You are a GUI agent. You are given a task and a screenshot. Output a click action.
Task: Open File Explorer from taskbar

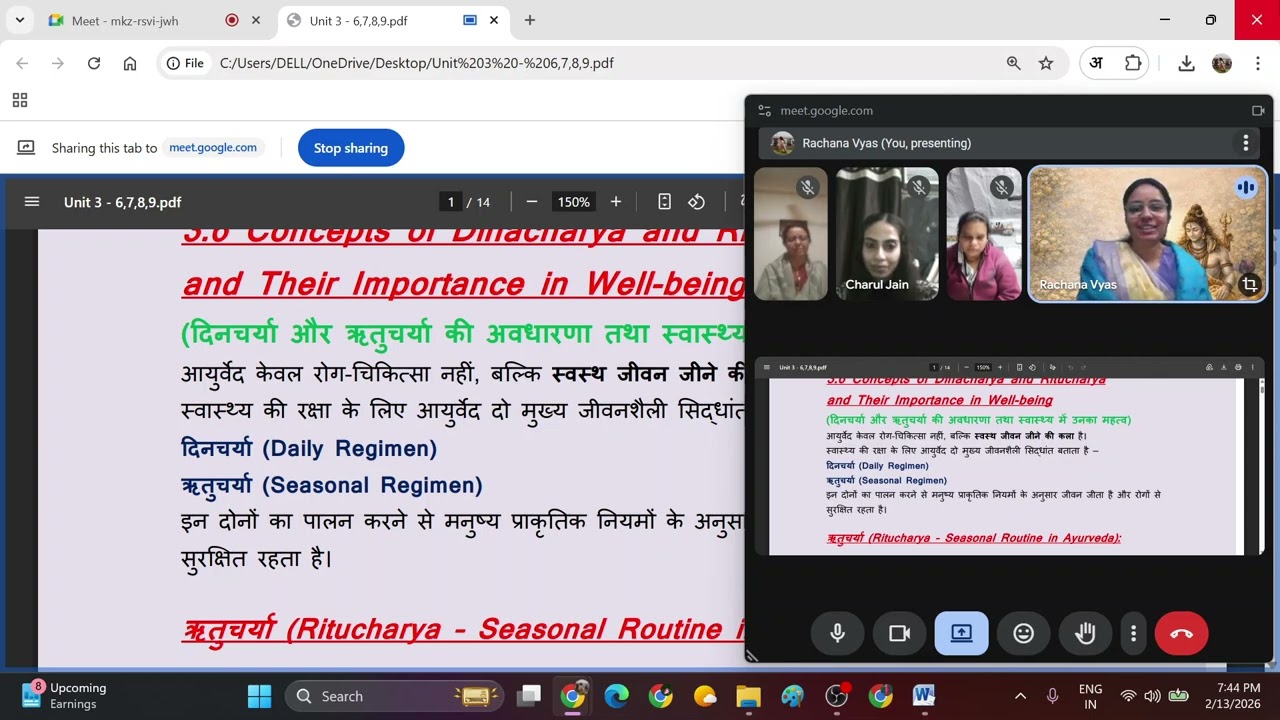[748, 696]
